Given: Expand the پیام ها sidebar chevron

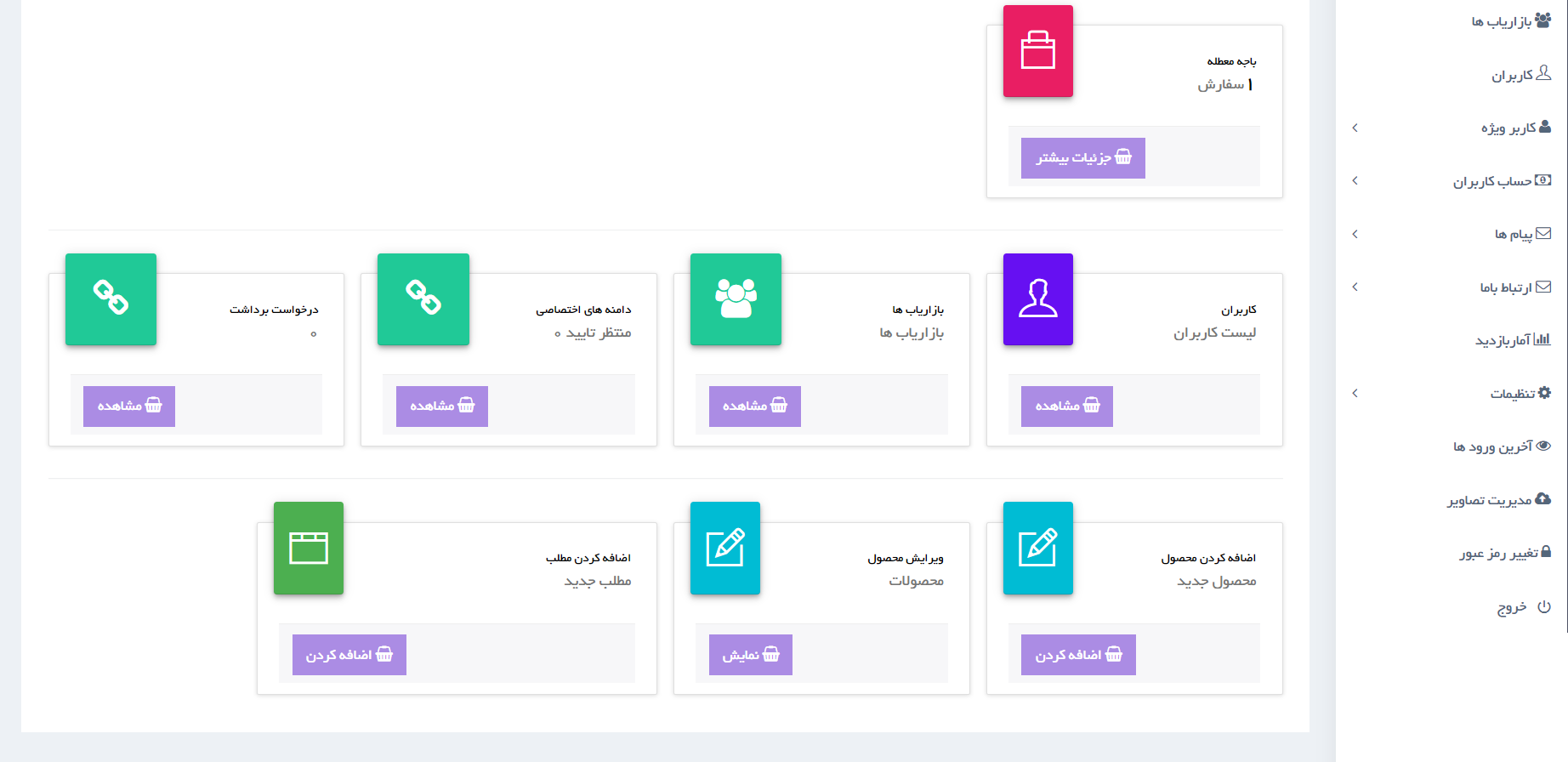Looking at the screenshot, I should pos(1355,234).
